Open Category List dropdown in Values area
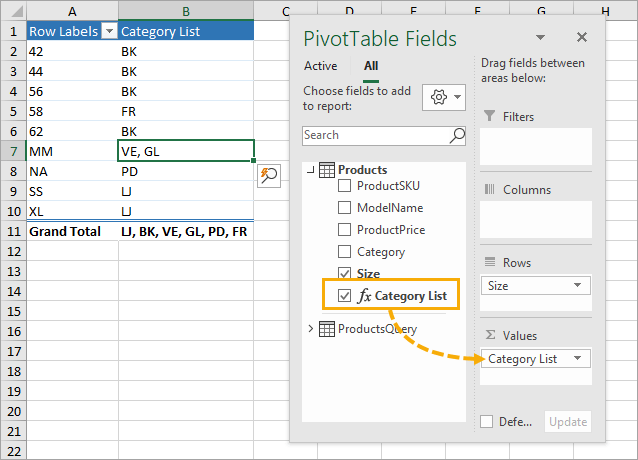The image size is (638, 460). tap(579, 358)
